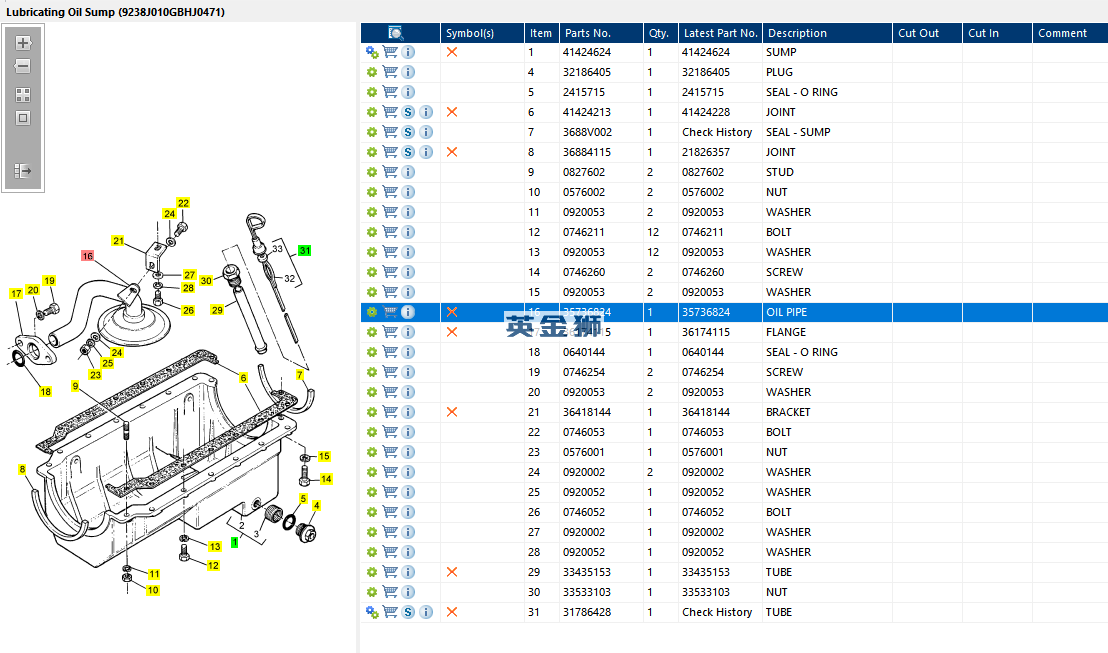Open supersession S icon for TUBE 31786428
The width and height of the screenshot is (1108, 653).
coord(408,612)
